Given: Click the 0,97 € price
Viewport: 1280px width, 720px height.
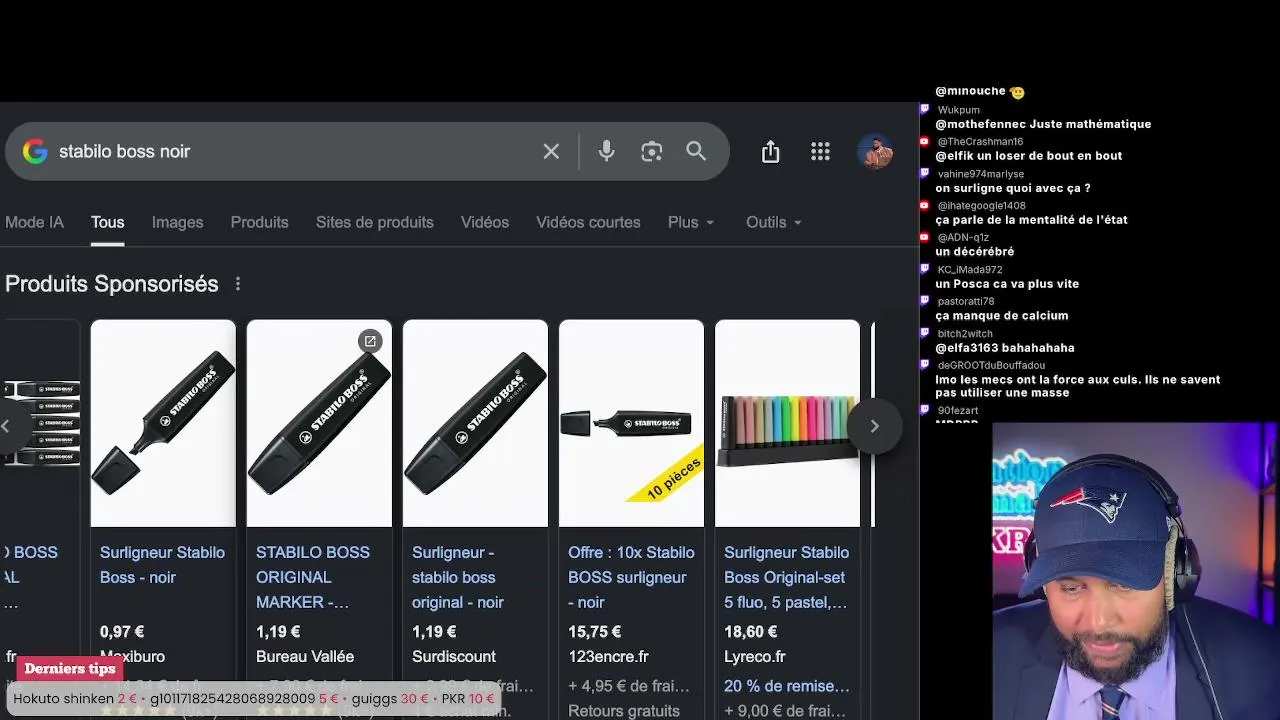Looking at the screenshot, I should tap(122, 632).
